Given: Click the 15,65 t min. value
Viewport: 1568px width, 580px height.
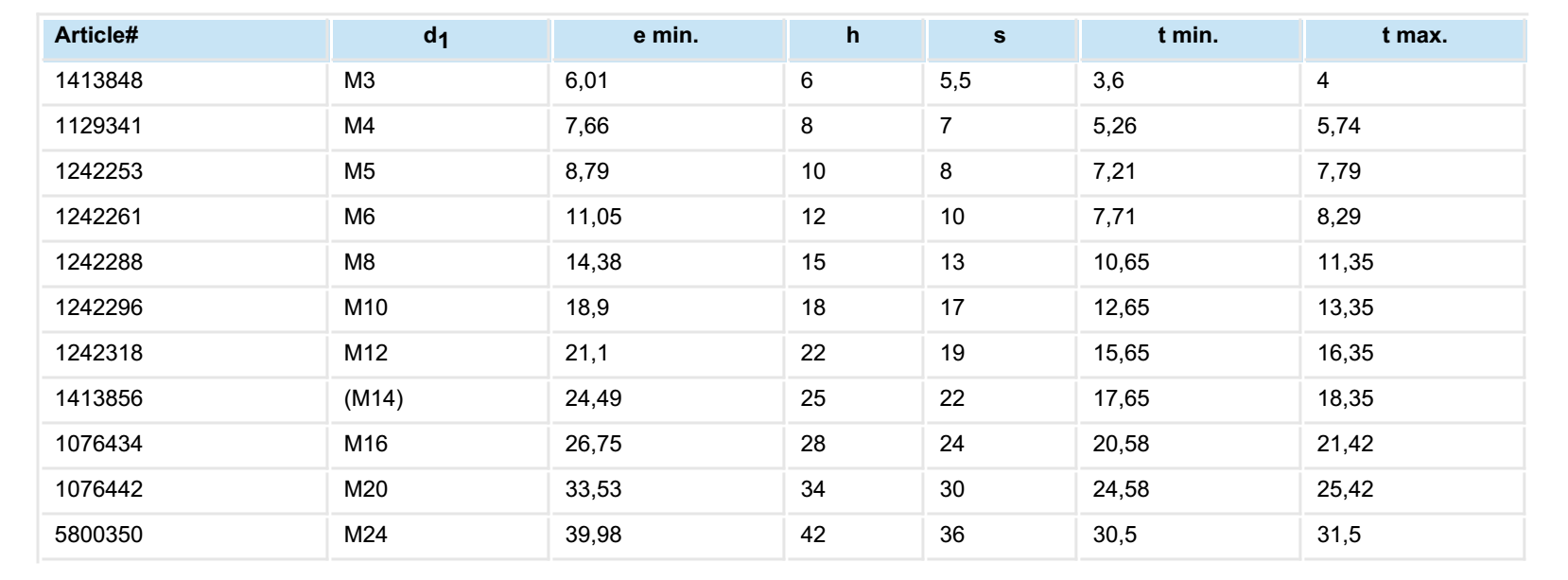Looking at the screenshot, I should 1121,354.
